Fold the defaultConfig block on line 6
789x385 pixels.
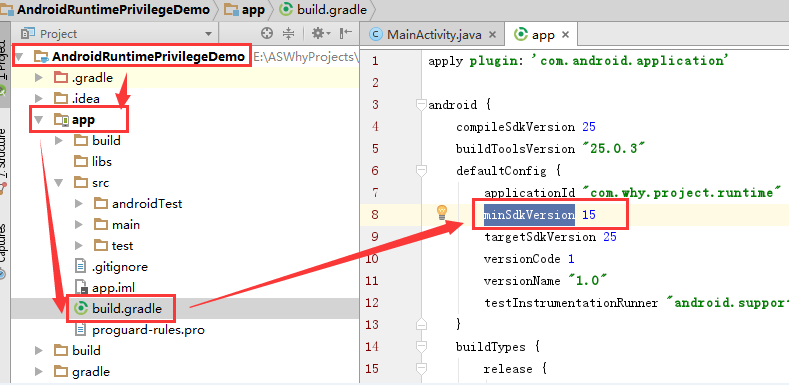tap(422, 171)
